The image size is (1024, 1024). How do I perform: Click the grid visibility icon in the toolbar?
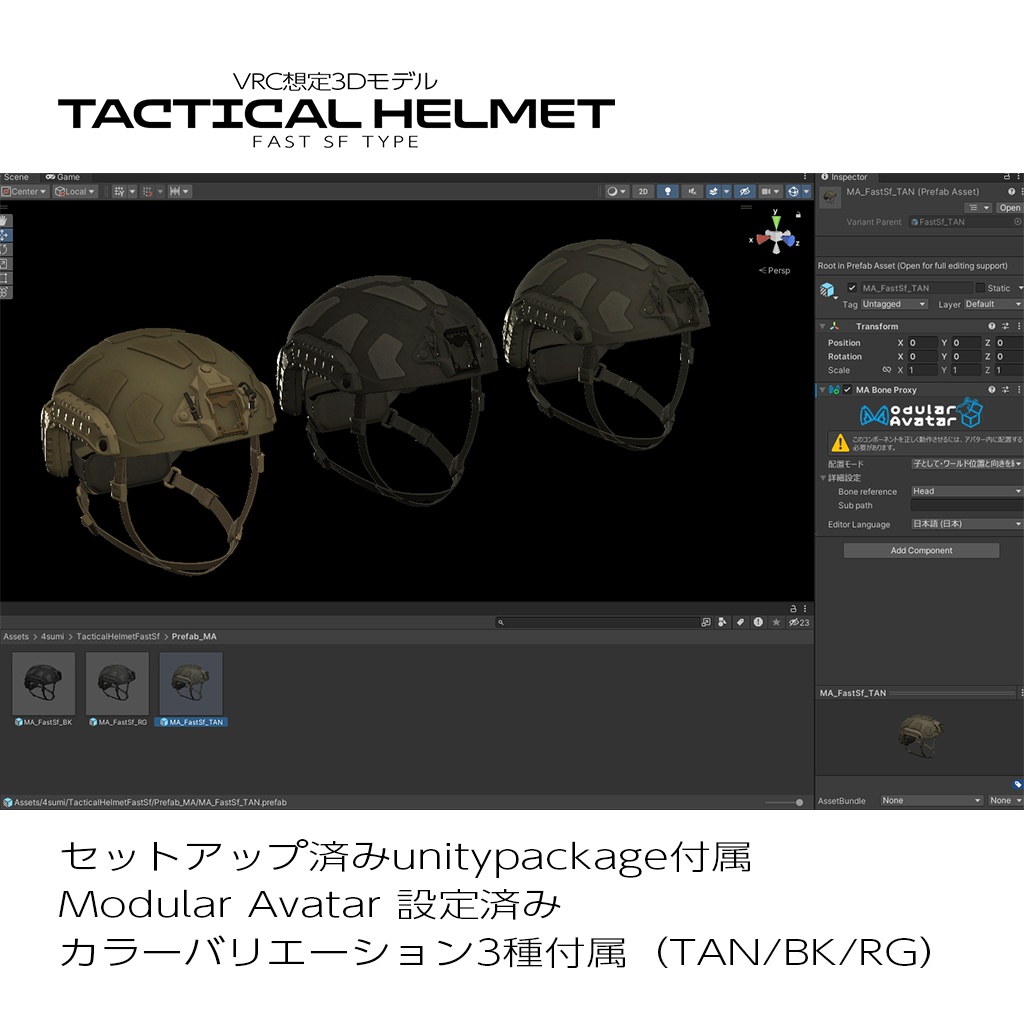[x=118, y=190]
